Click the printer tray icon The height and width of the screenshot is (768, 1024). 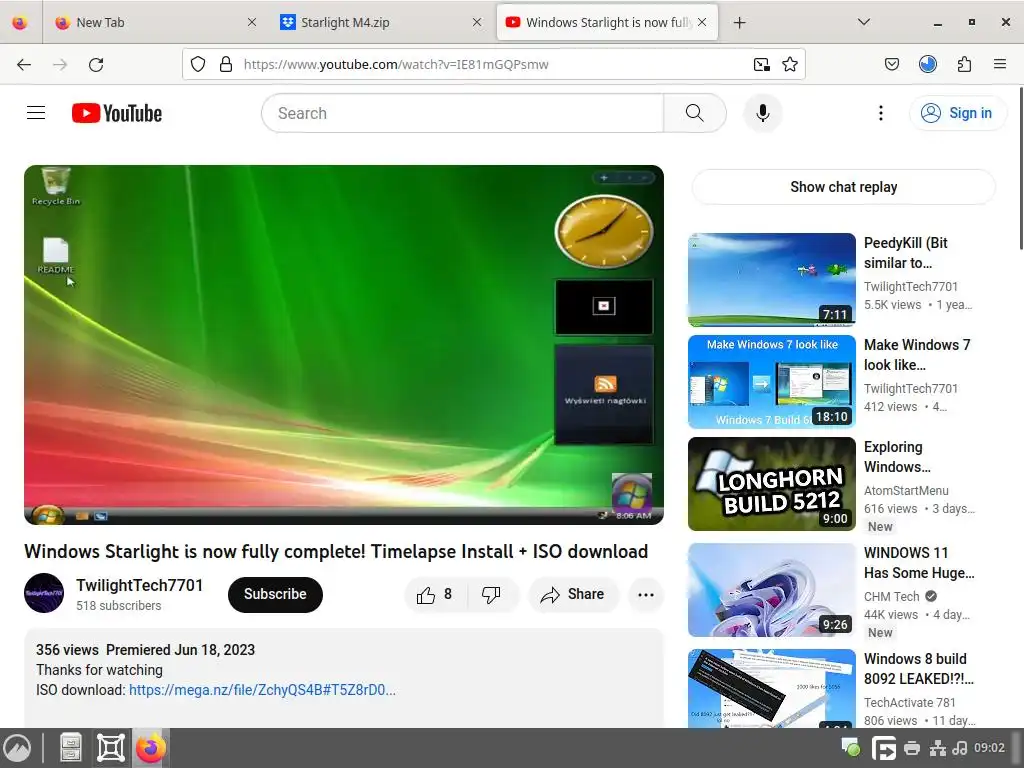point(912,748)
